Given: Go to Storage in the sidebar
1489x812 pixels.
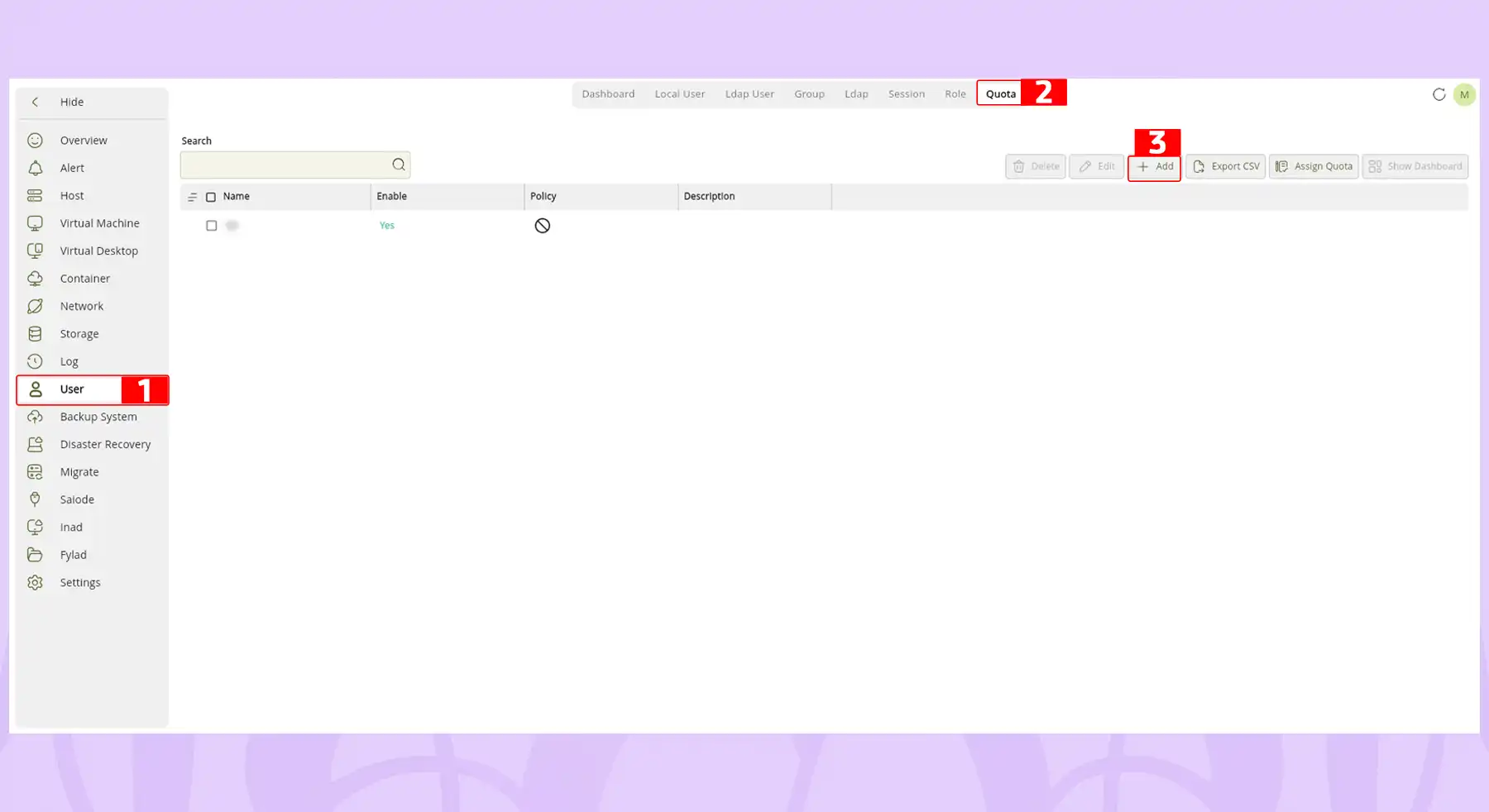Looking at the screenshot, I should coord(79,334).
